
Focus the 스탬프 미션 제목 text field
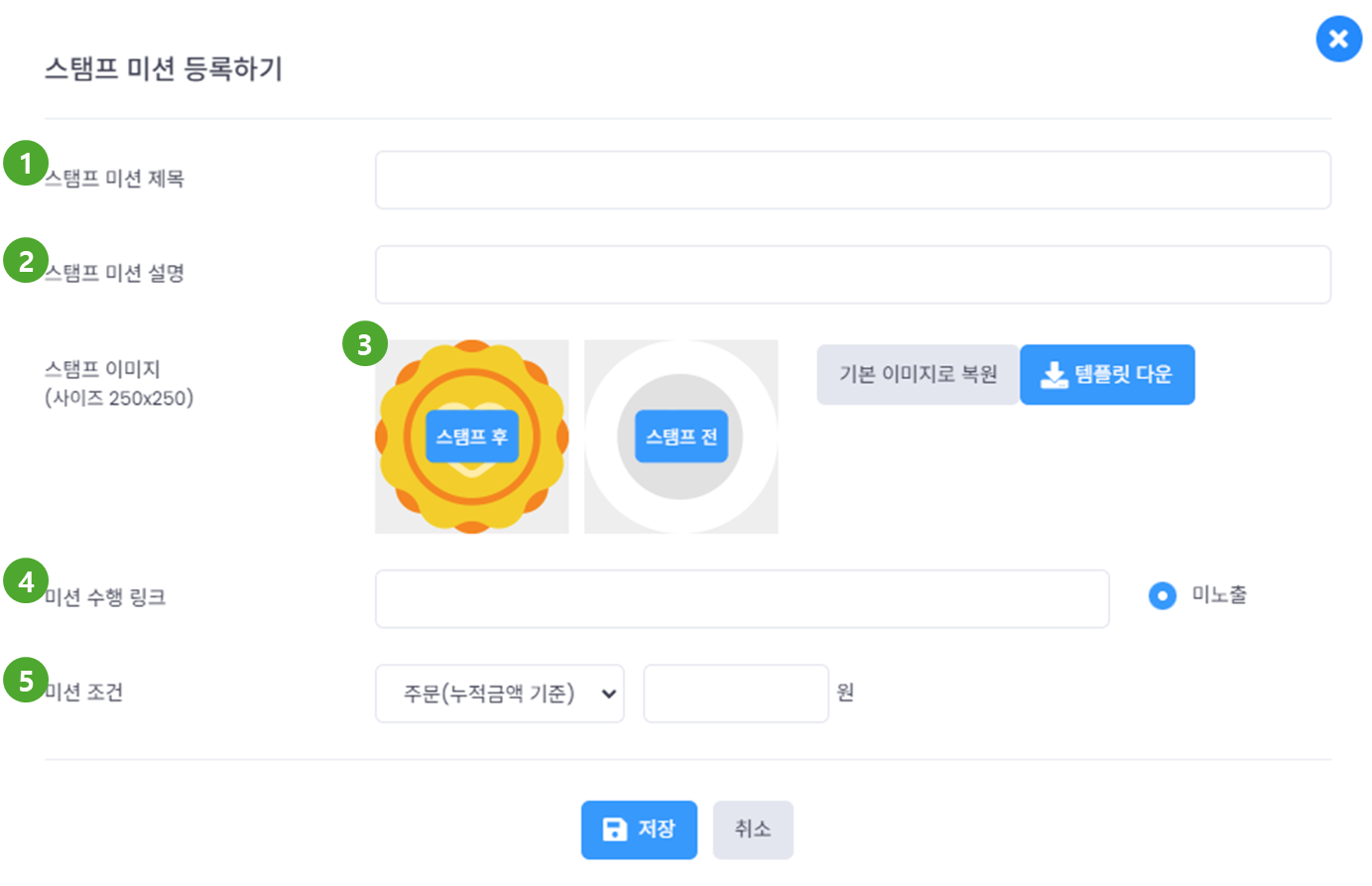[x=852, y=180]
